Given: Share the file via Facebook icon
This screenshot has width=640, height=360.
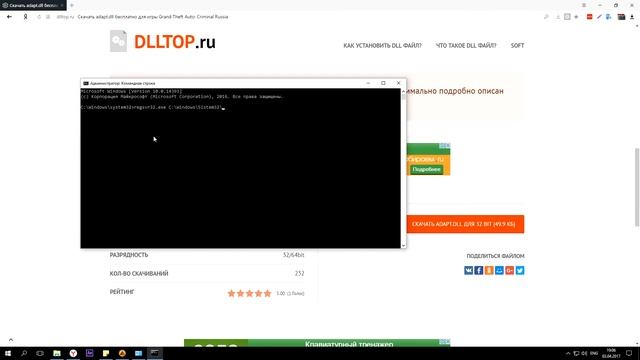Looking at the screenshot, I should (x=478, y=270).
